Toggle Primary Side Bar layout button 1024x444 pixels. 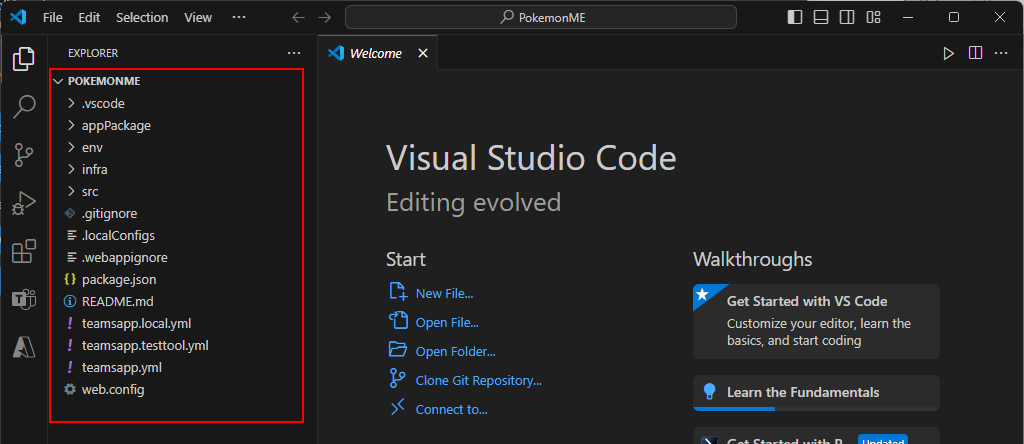pyautogui.click(x=795, y=18)
